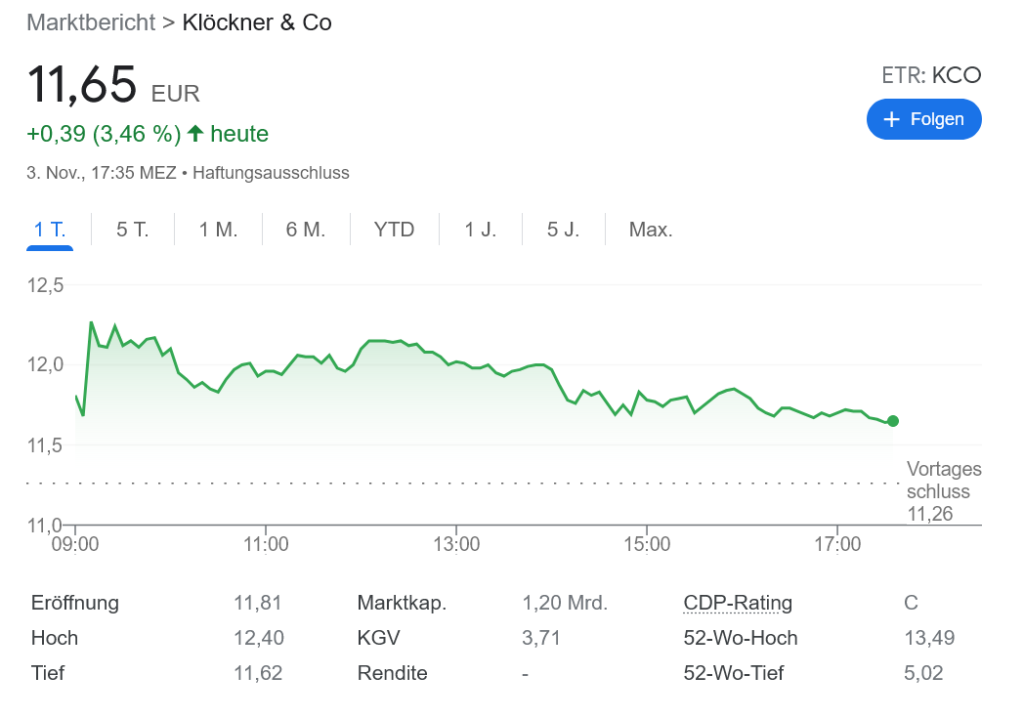Select the current price marker on the chart
The height and width of the screenshot is (718, 1024).
point(893,422)
